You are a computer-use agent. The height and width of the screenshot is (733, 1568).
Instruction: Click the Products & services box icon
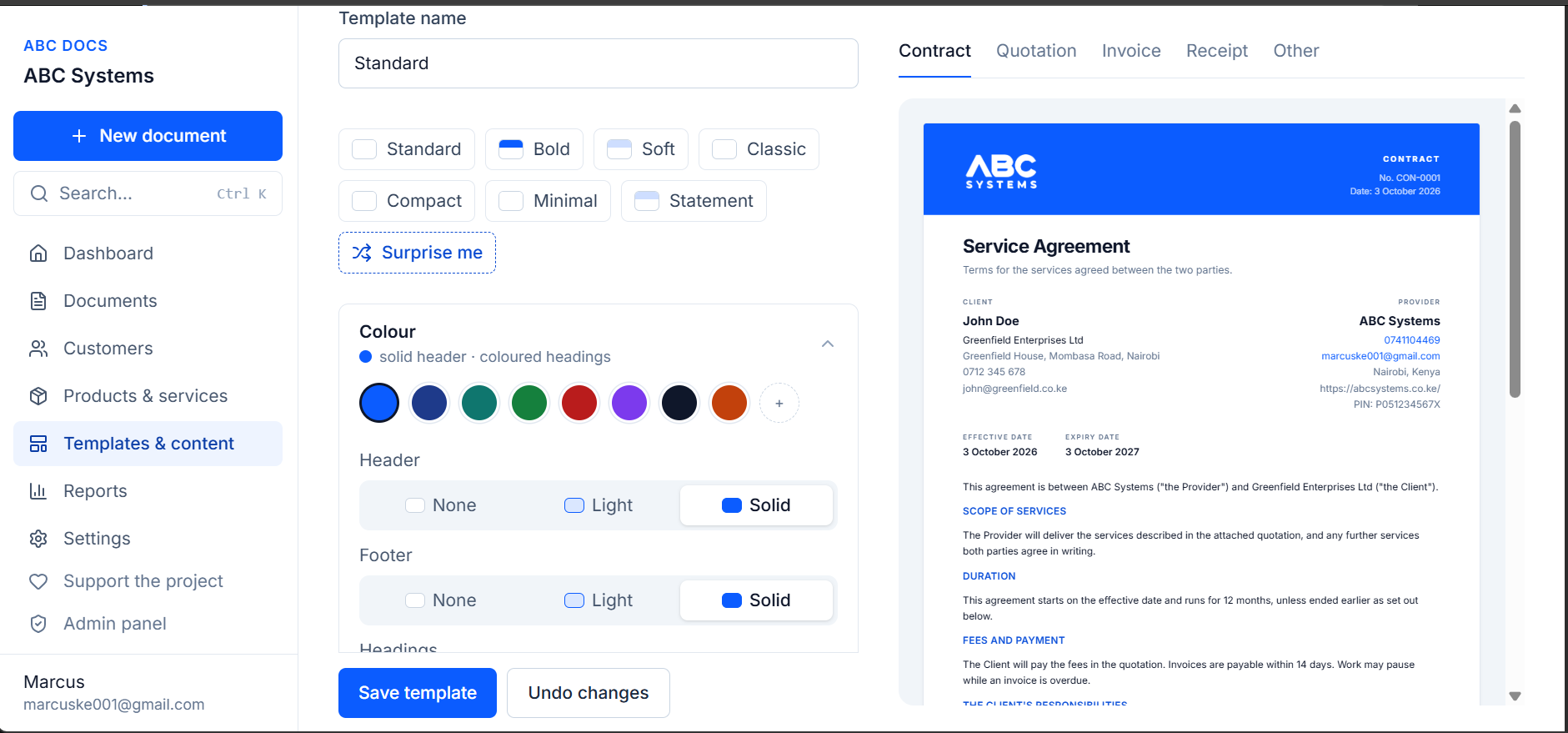click(38, 396)
